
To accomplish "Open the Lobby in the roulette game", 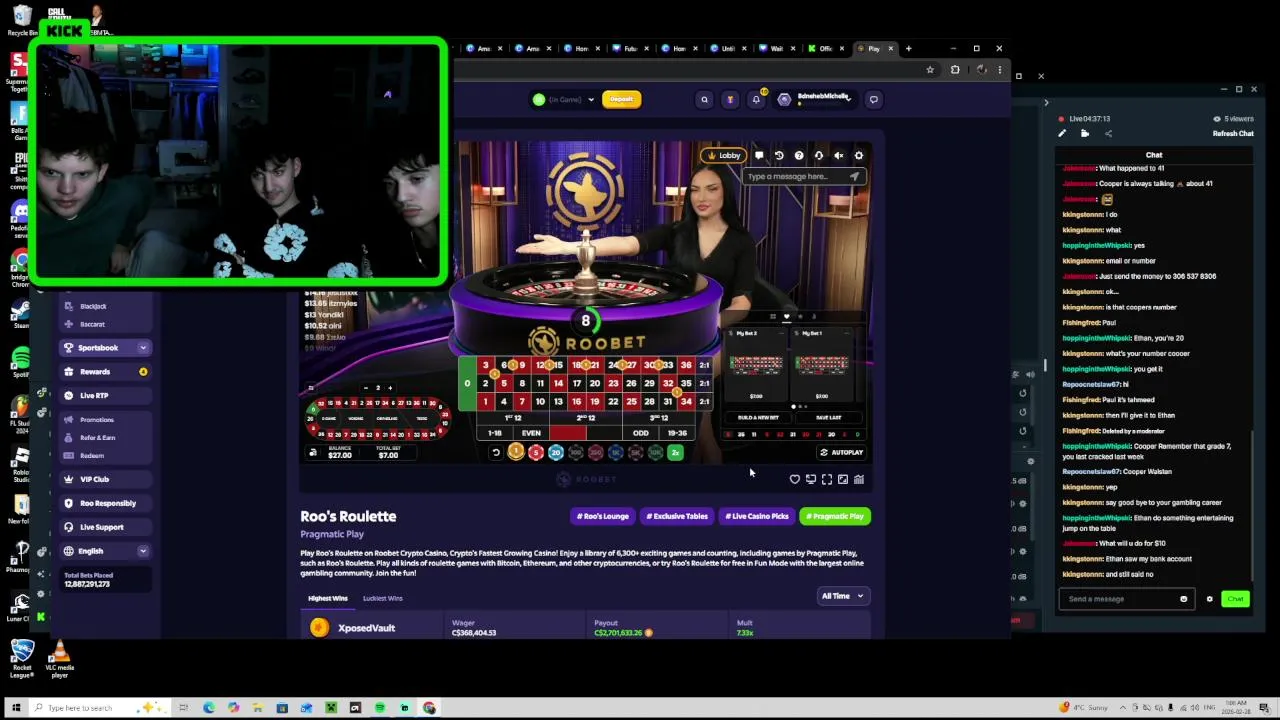I will 724,155.
